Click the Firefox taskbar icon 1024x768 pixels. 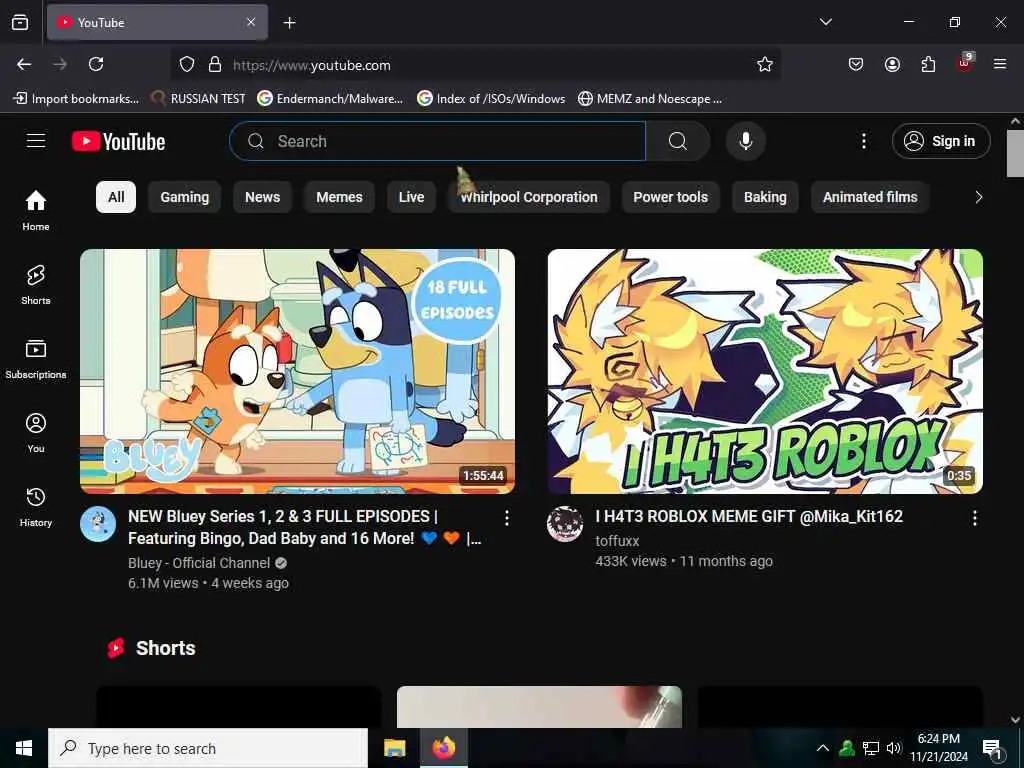click(x=443, y=748)
